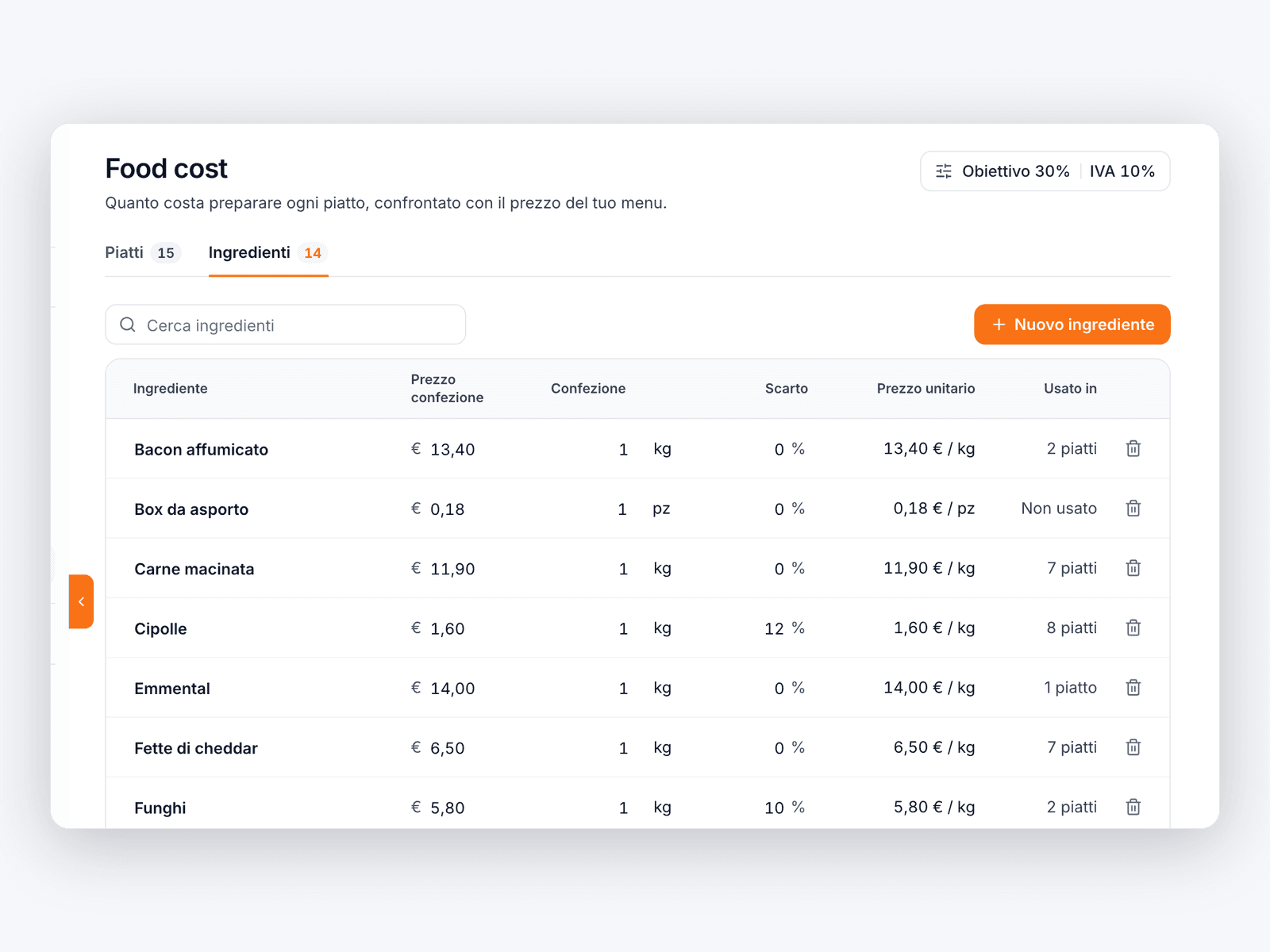This screenshot has width=1270, height=952.
Task: Delete the Emmental row
Action: 1133,688
